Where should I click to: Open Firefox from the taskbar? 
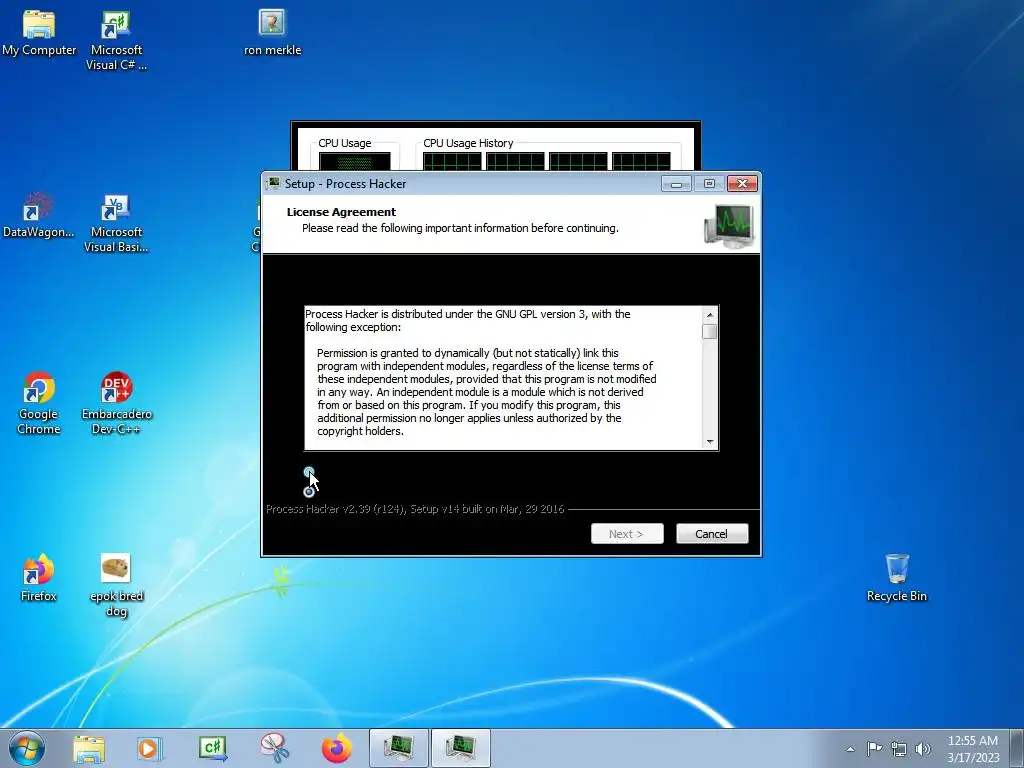point(336,748)
